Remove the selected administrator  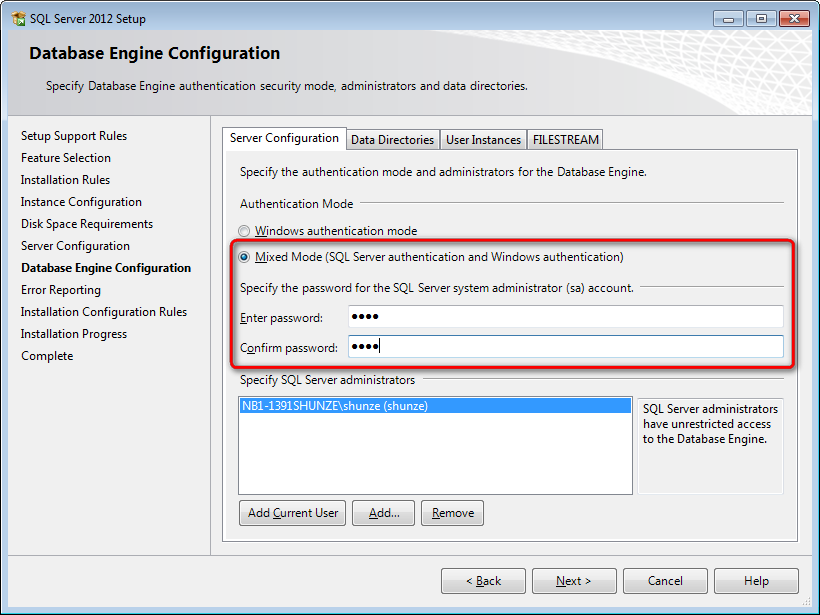(452, 513)
